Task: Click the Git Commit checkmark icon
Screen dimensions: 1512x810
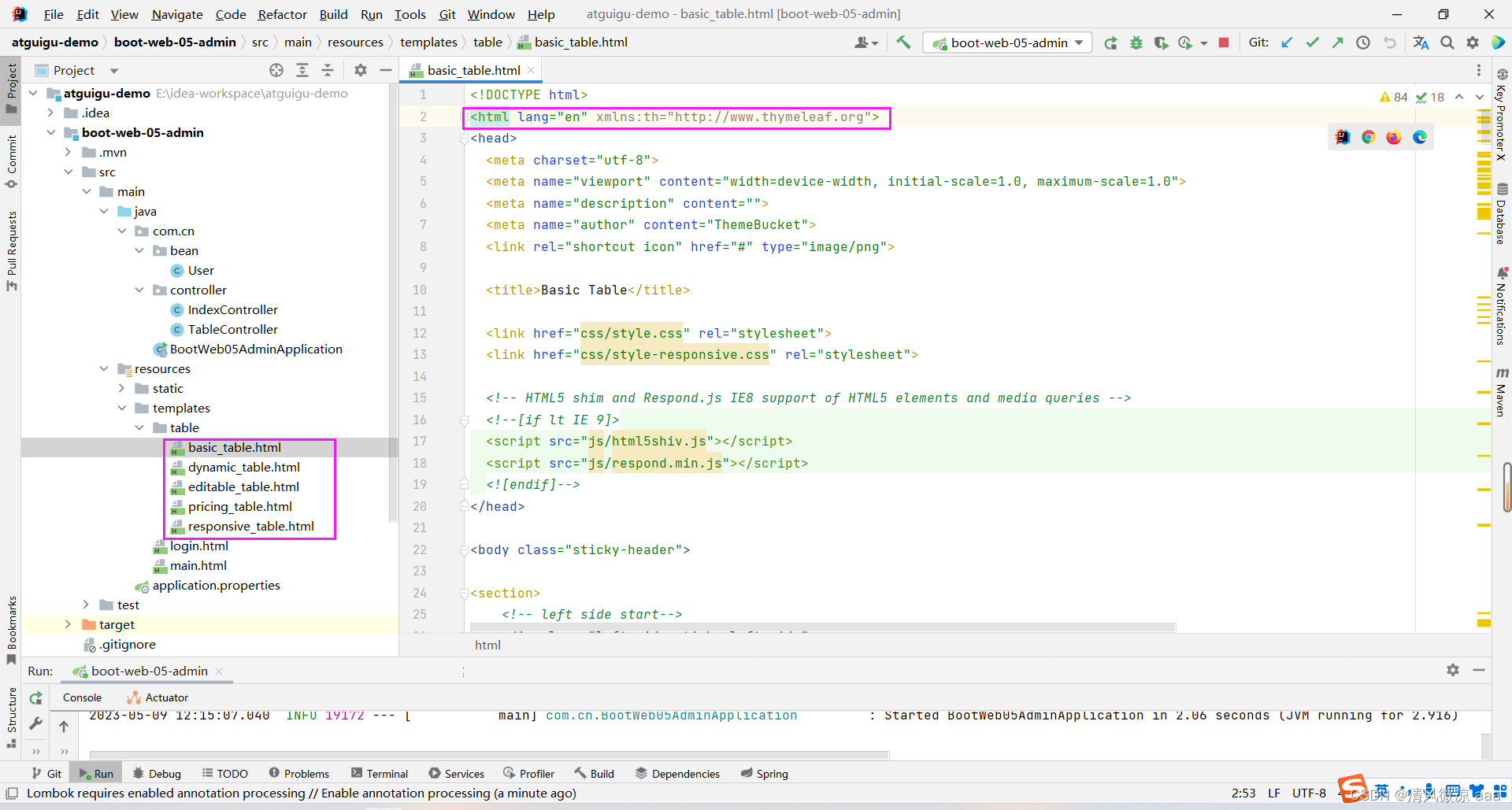Action: (x=1312, y=43)
